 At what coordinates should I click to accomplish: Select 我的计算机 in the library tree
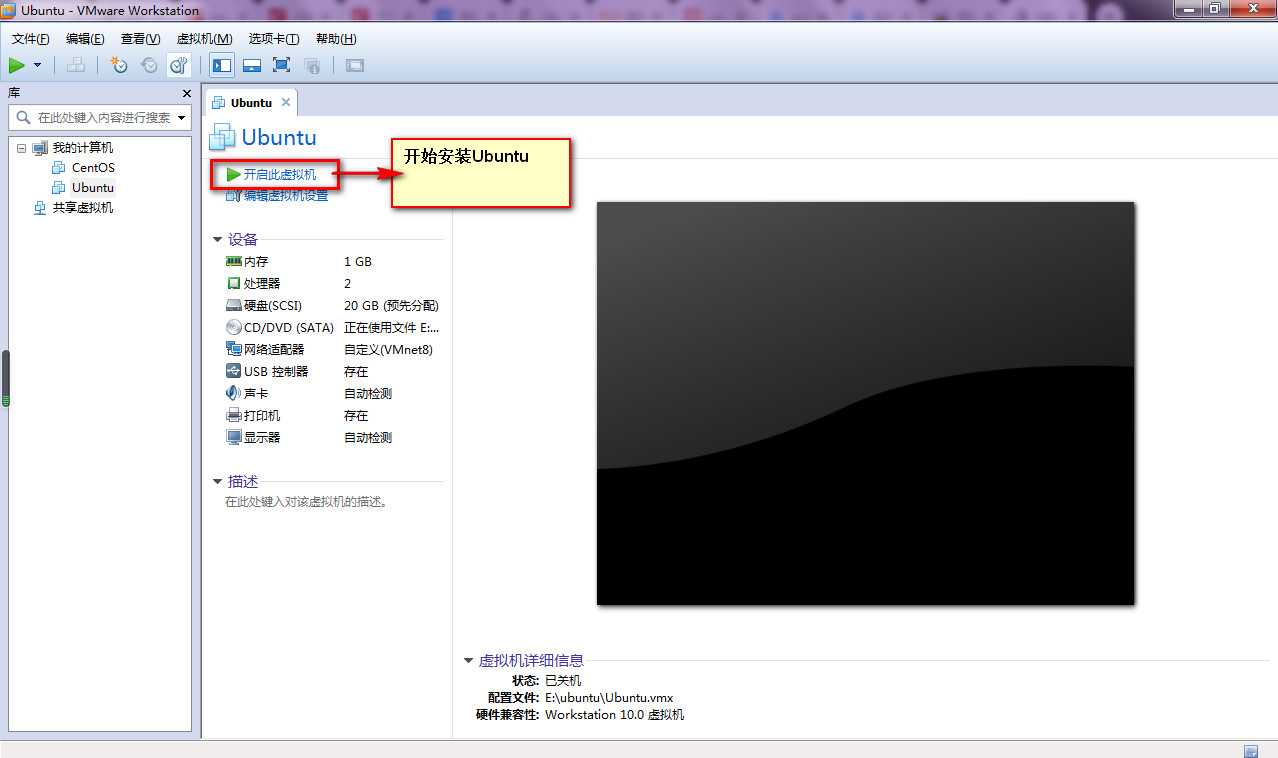coord(83,148)
